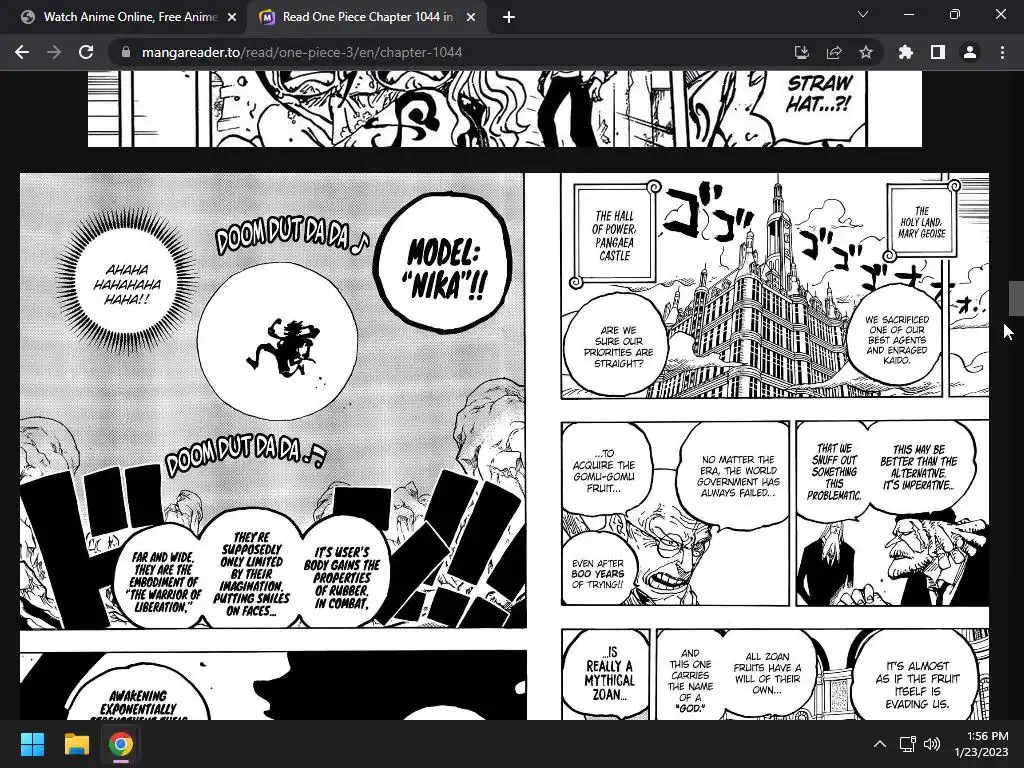This screenshot has width=1024, height=768.
Task: Close the One Piece Chapter tab
Action: click(471, 18)
